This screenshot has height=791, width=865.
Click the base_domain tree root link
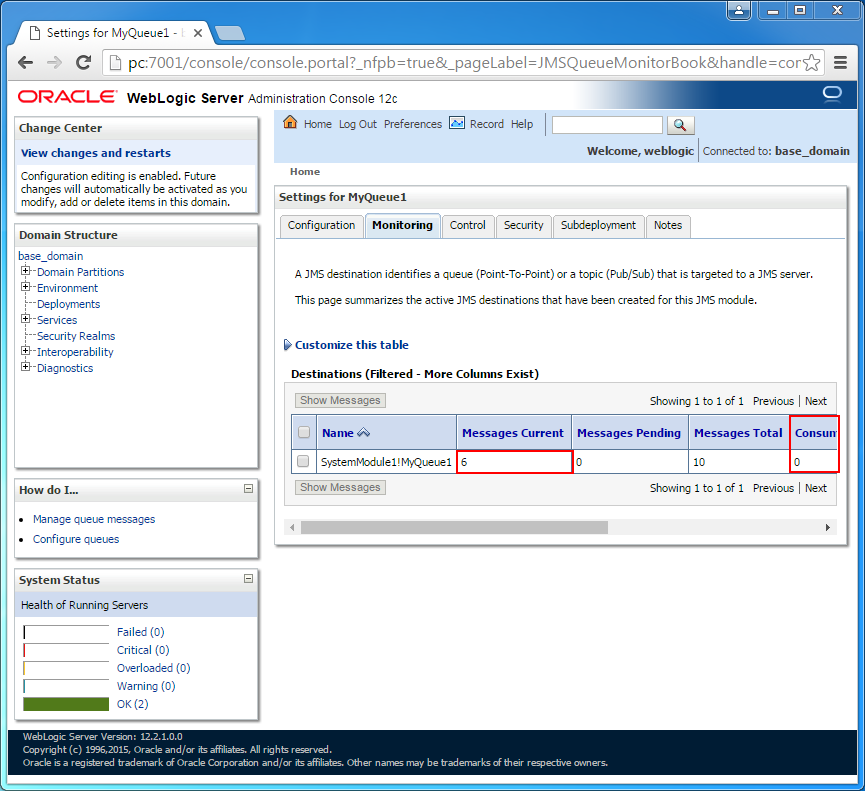click(x=51, y=256)
